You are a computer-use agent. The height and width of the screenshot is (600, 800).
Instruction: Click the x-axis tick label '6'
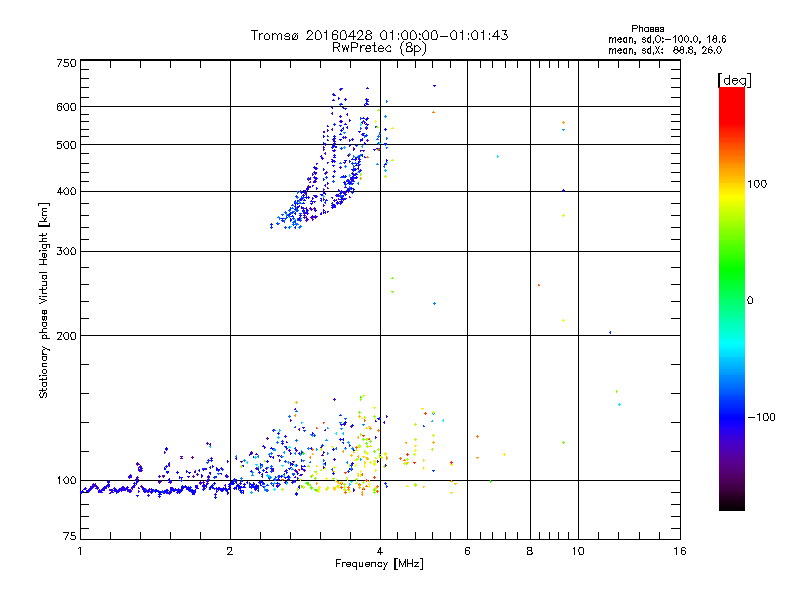(467, 551)
